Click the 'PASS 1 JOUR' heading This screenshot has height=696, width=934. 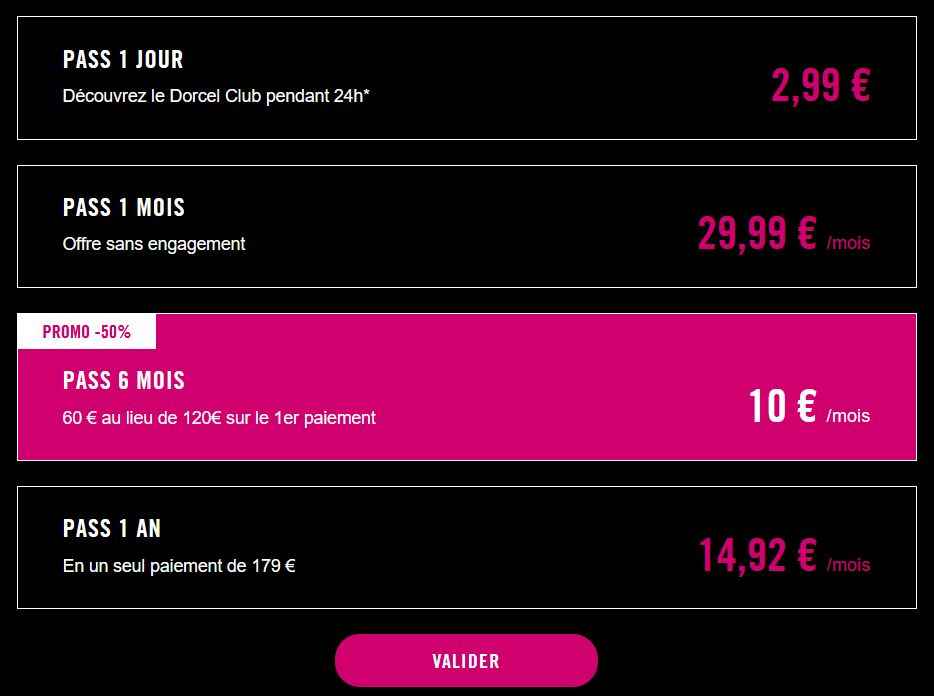[x=123, y=59]
